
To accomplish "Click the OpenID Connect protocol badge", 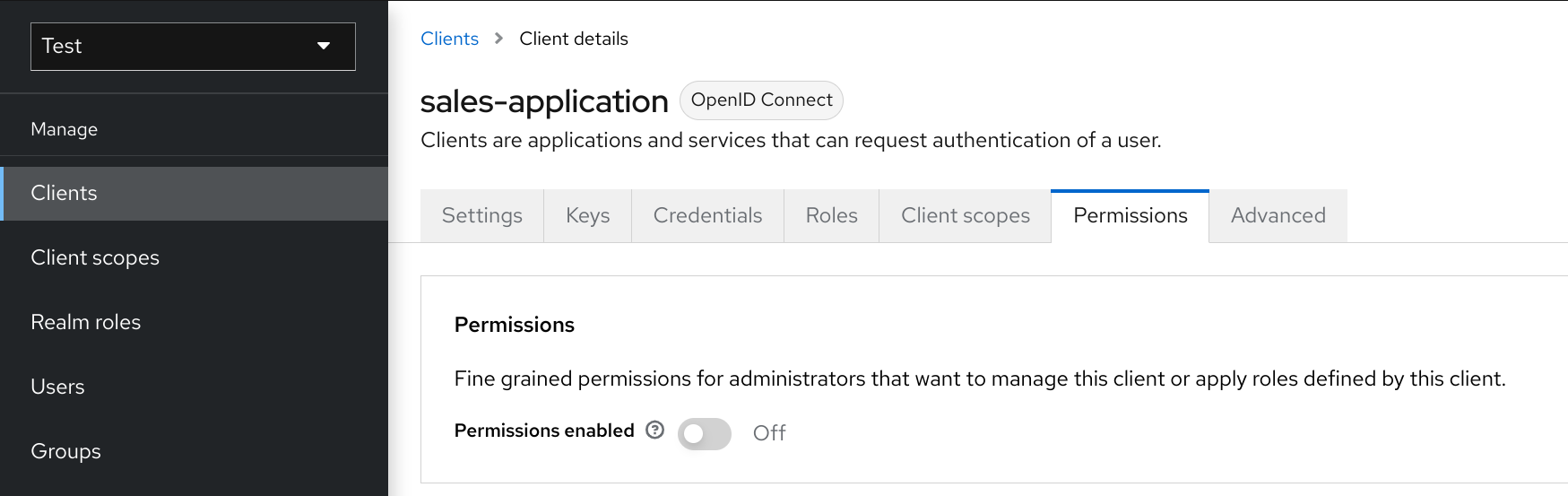I will pyautogui.click(x=761, y=100).
